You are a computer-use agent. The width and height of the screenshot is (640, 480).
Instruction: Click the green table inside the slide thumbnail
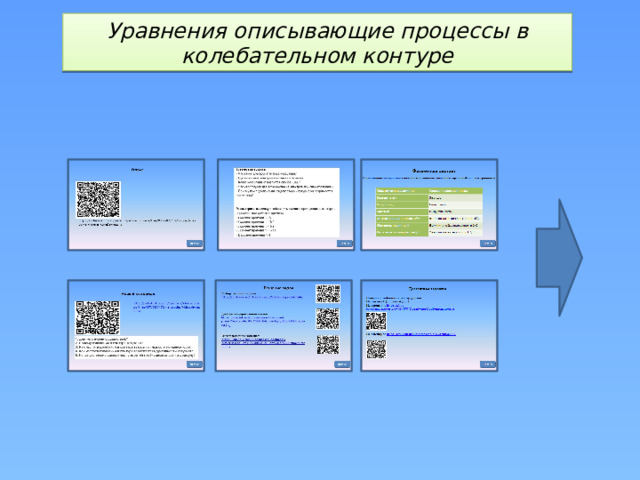point(429,211)
